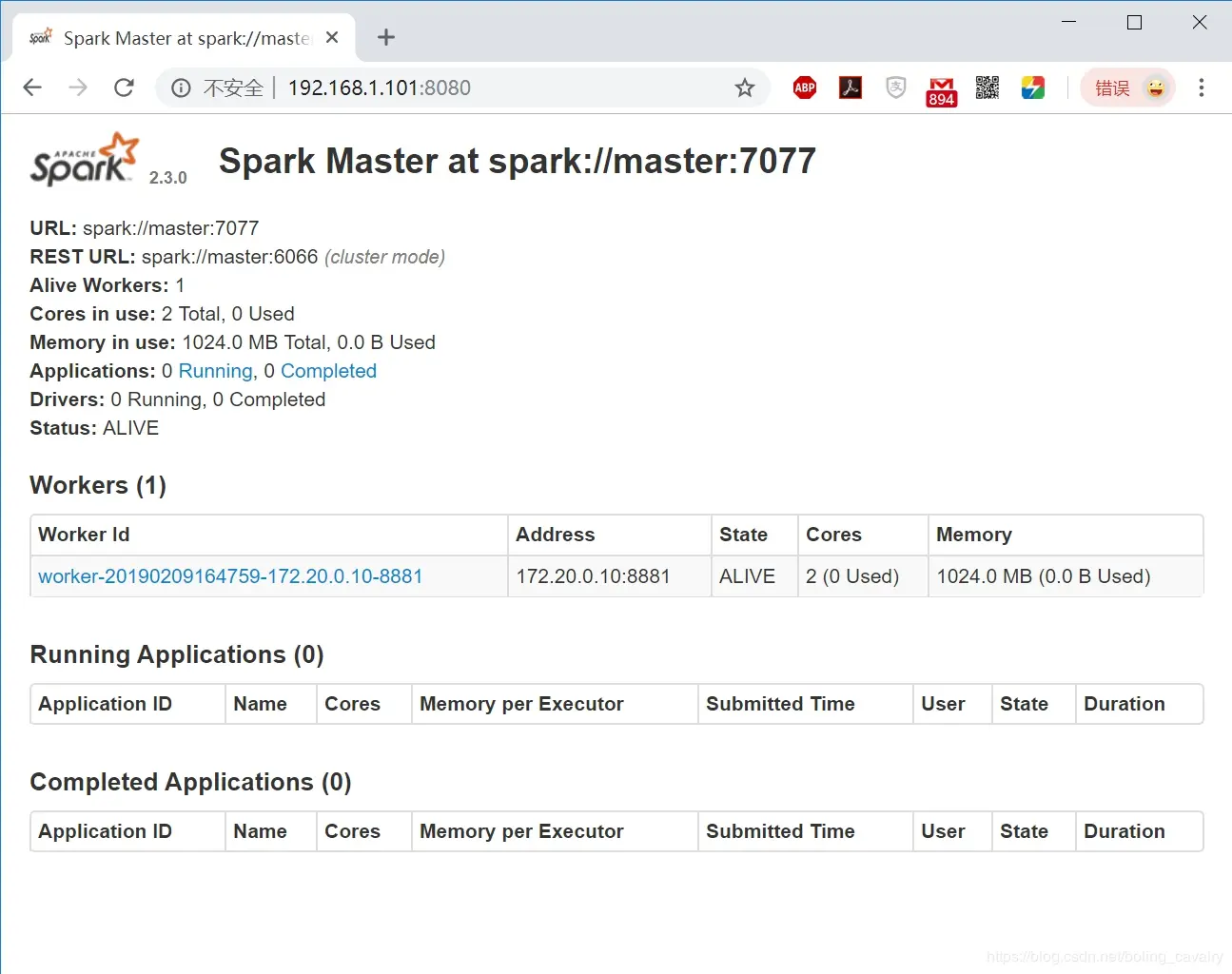Reload the Spark Master page
The width and height of the screenshot is (1232, 974).
coord(124,88)
